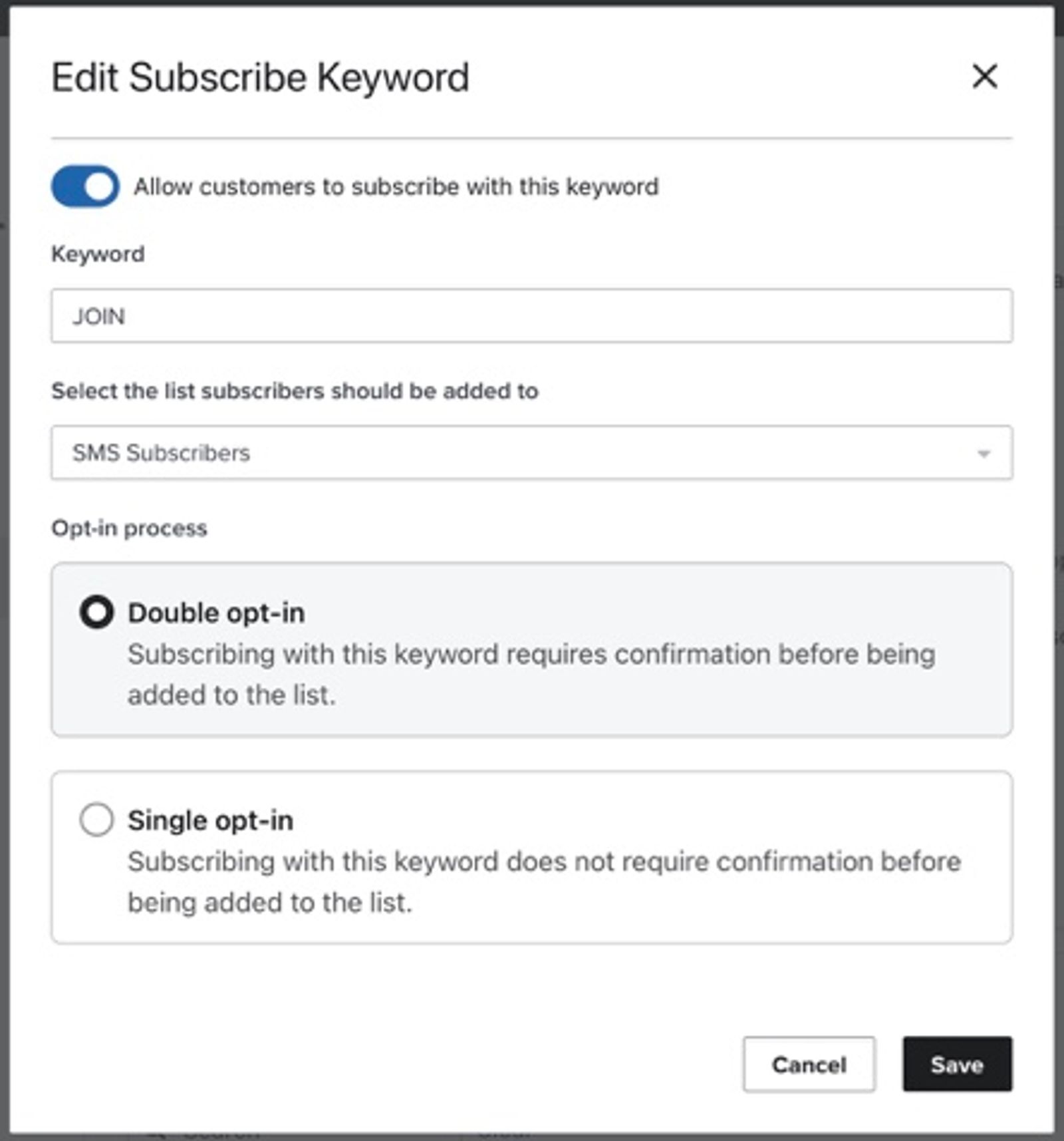
Task: Save the subscribe keyword settings
Action: pyautogui.click(x=957, y=1064)
